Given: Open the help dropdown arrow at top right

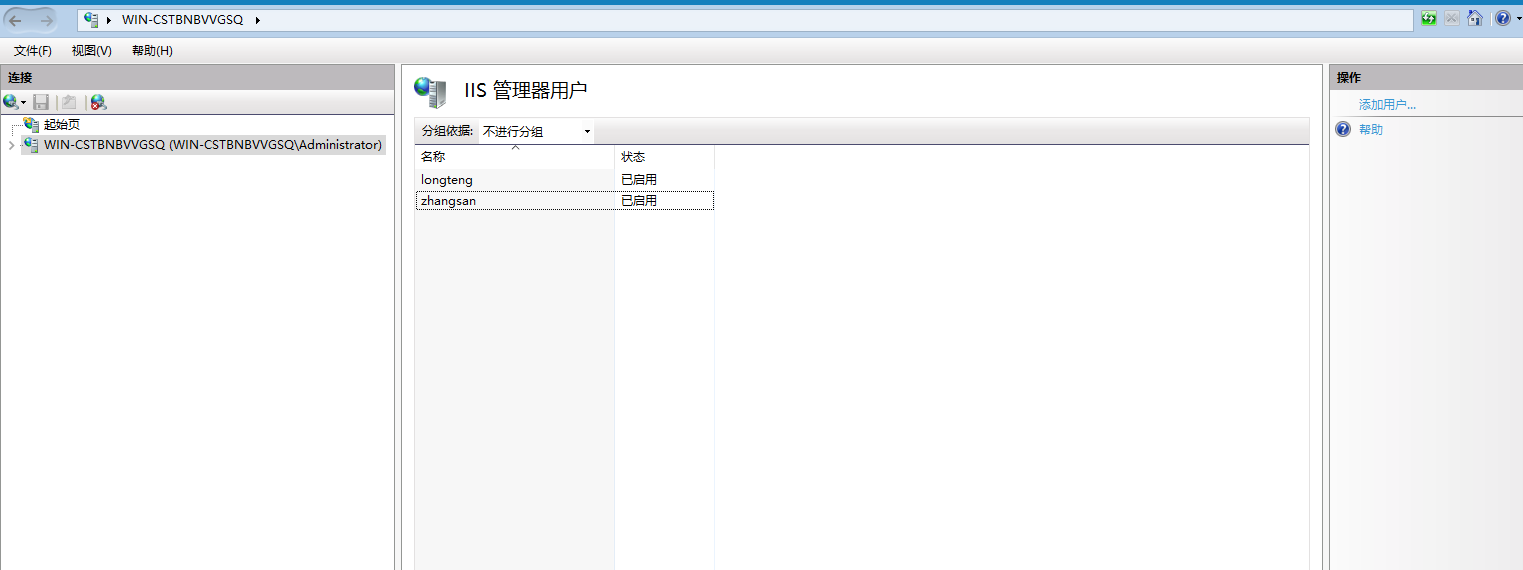Looking at the screenshot, I should (1518, 19).
